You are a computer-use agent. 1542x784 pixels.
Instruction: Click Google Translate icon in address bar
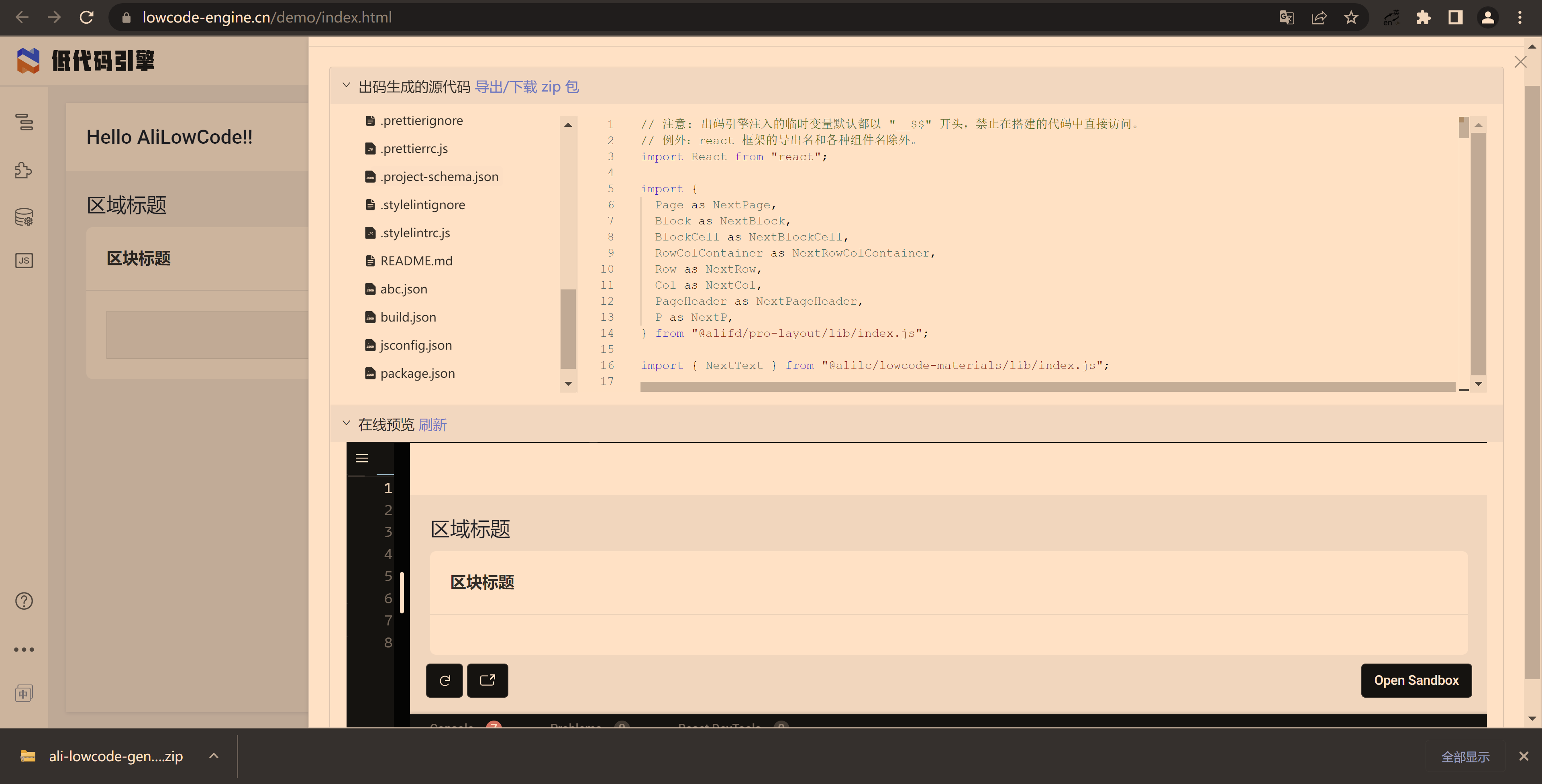1286,17
